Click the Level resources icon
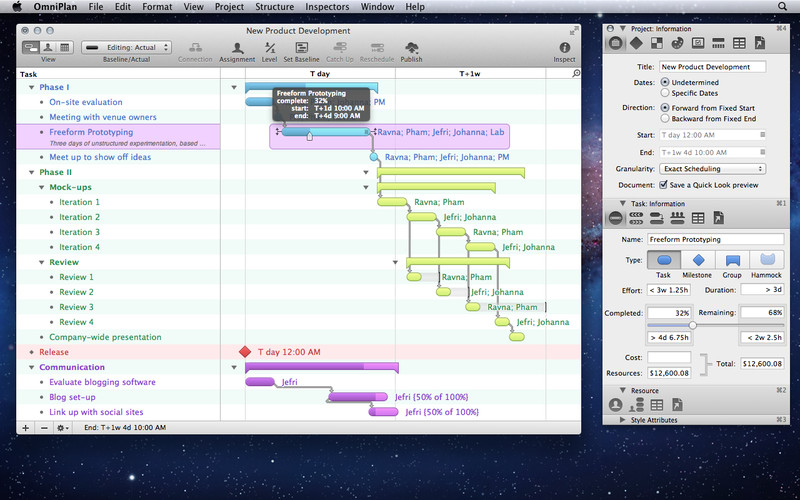 pyautogui.click(x=270, y=48)
